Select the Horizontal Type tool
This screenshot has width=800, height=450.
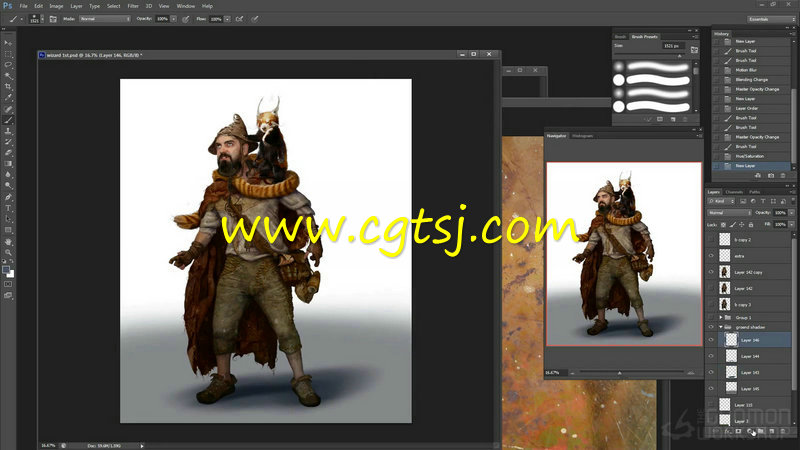tap(8, 208)
